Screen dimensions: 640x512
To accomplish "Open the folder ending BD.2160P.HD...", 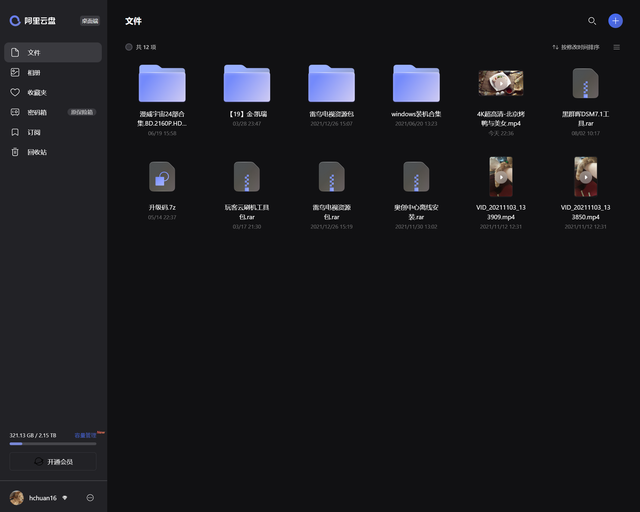I will pyautogui.click(x=162, y=83).
